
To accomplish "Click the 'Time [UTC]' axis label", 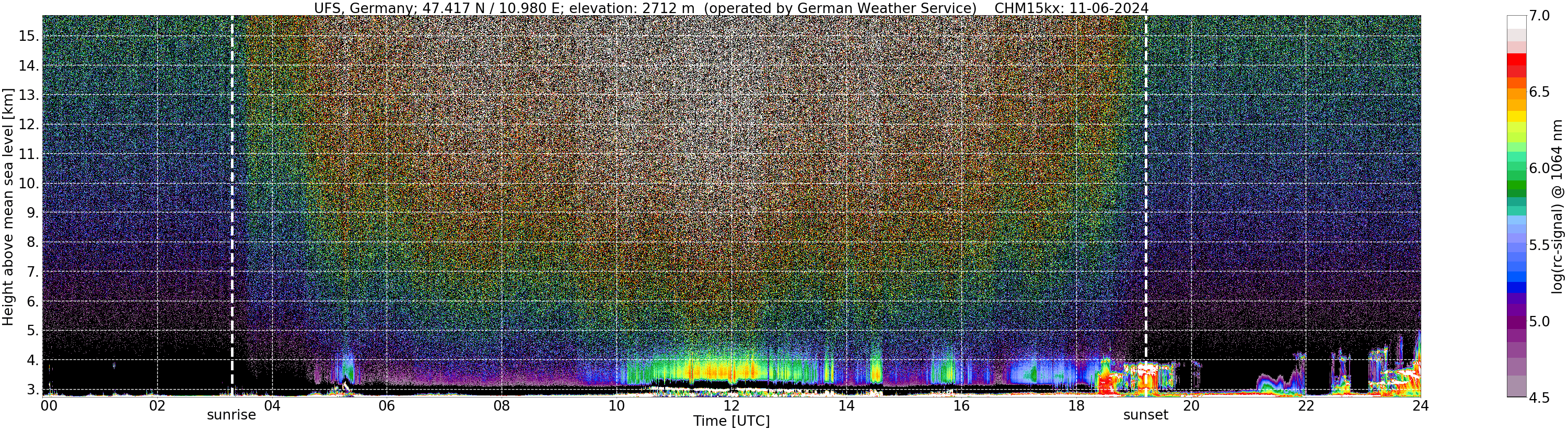I will [x=731, y=421].
